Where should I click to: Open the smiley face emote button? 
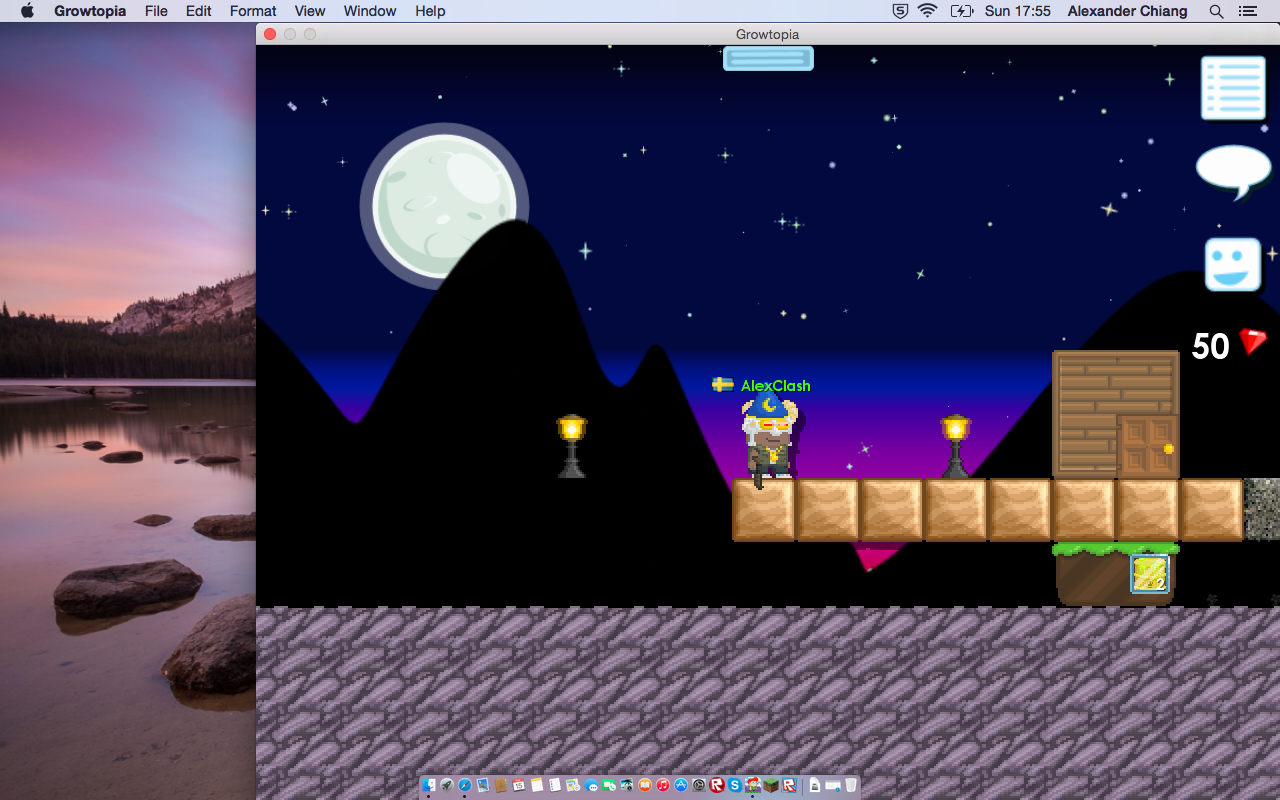[1232, 264]
